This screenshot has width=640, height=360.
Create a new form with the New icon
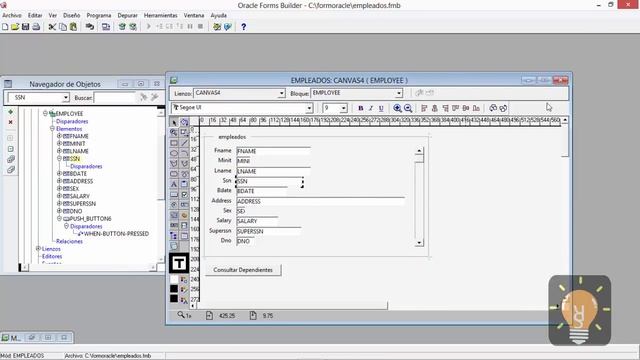coord(5,27)
